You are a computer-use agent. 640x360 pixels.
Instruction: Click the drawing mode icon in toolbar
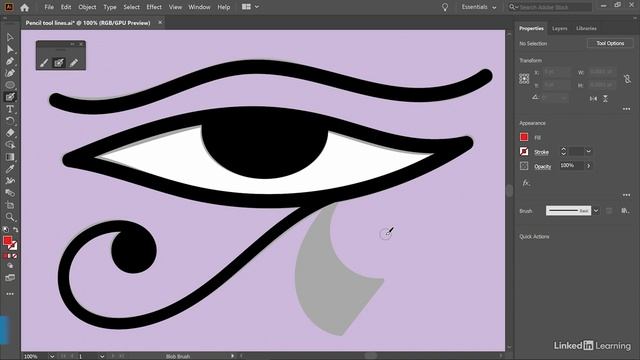[x=10, y=266]
